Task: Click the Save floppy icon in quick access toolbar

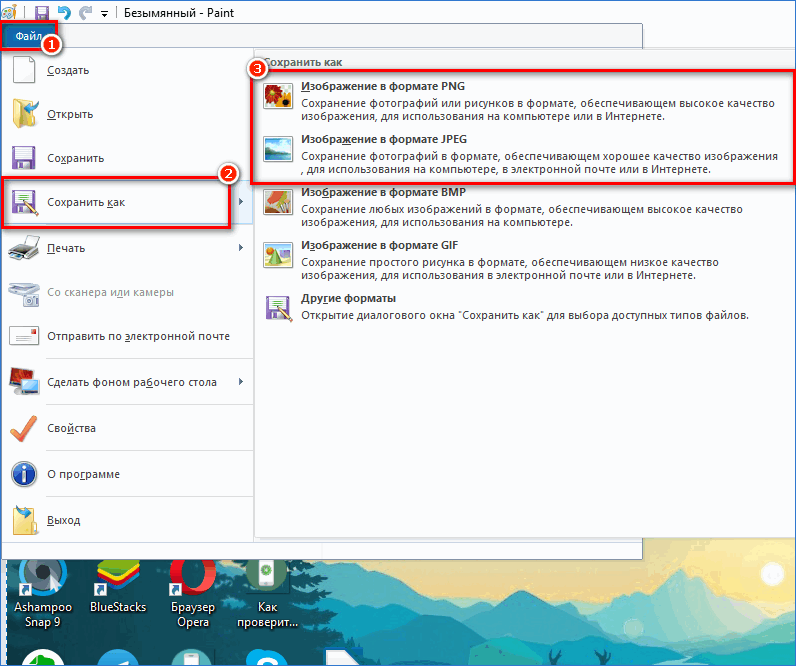Action: [x=42, y=13]
